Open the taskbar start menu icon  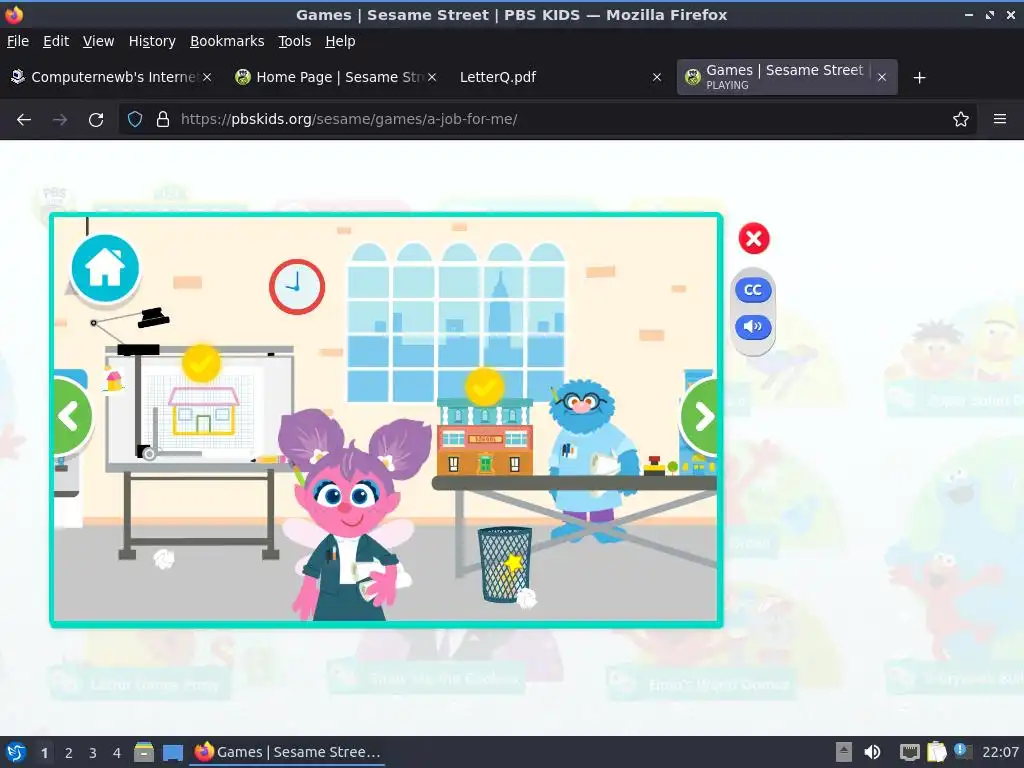[x=16, y=752]
